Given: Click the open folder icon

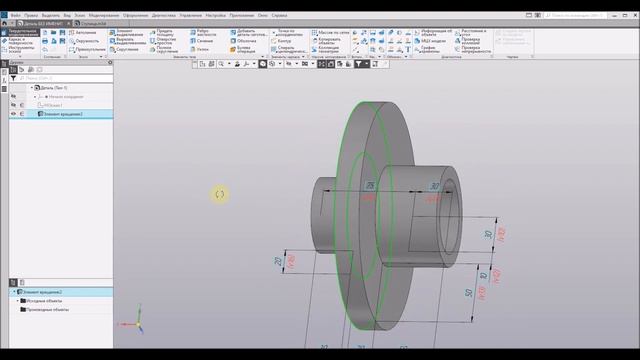Looking at the screenshot, I should point(53,32).
